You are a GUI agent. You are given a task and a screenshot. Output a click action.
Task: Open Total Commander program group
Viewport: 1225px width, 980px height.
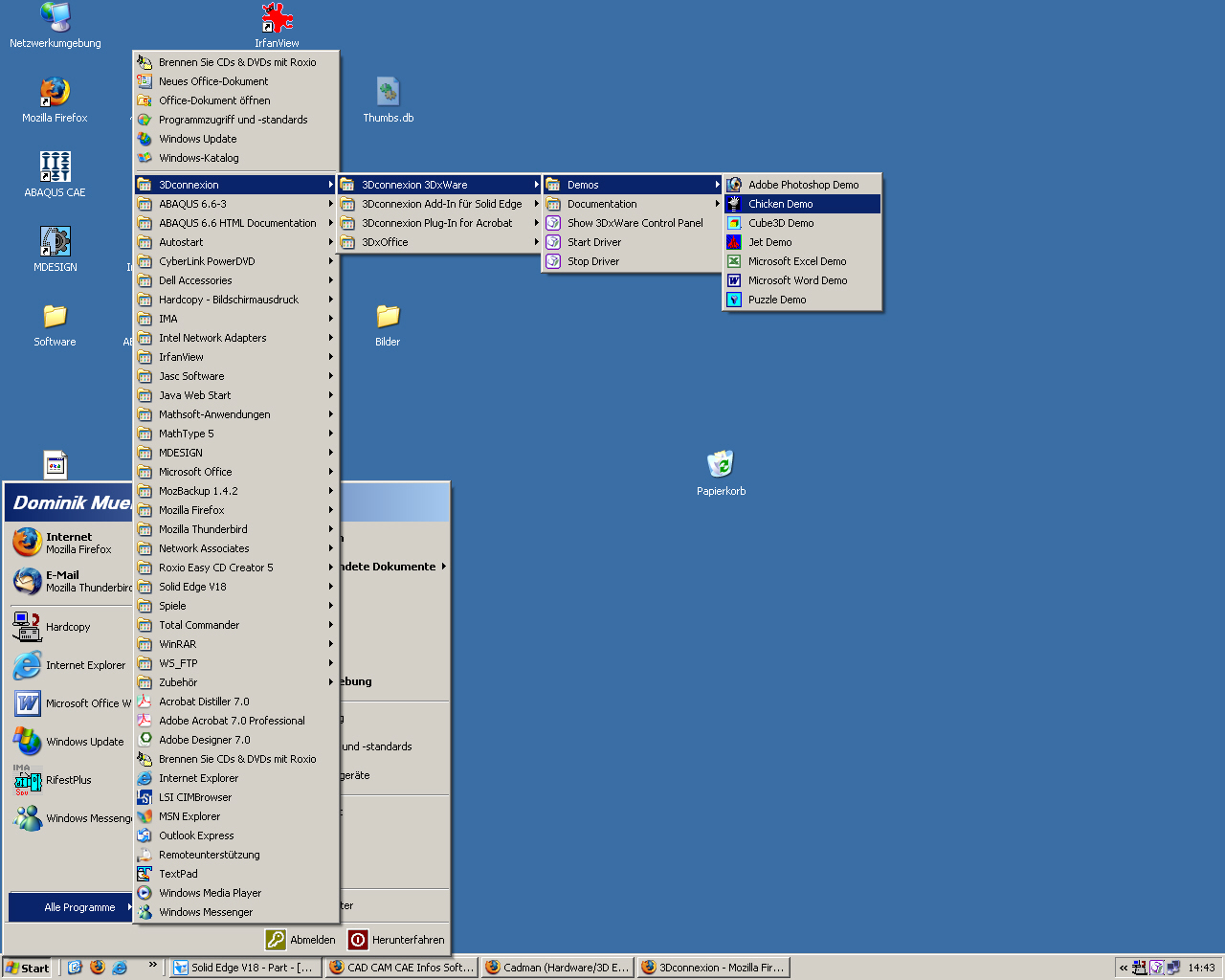pos(235,625)
